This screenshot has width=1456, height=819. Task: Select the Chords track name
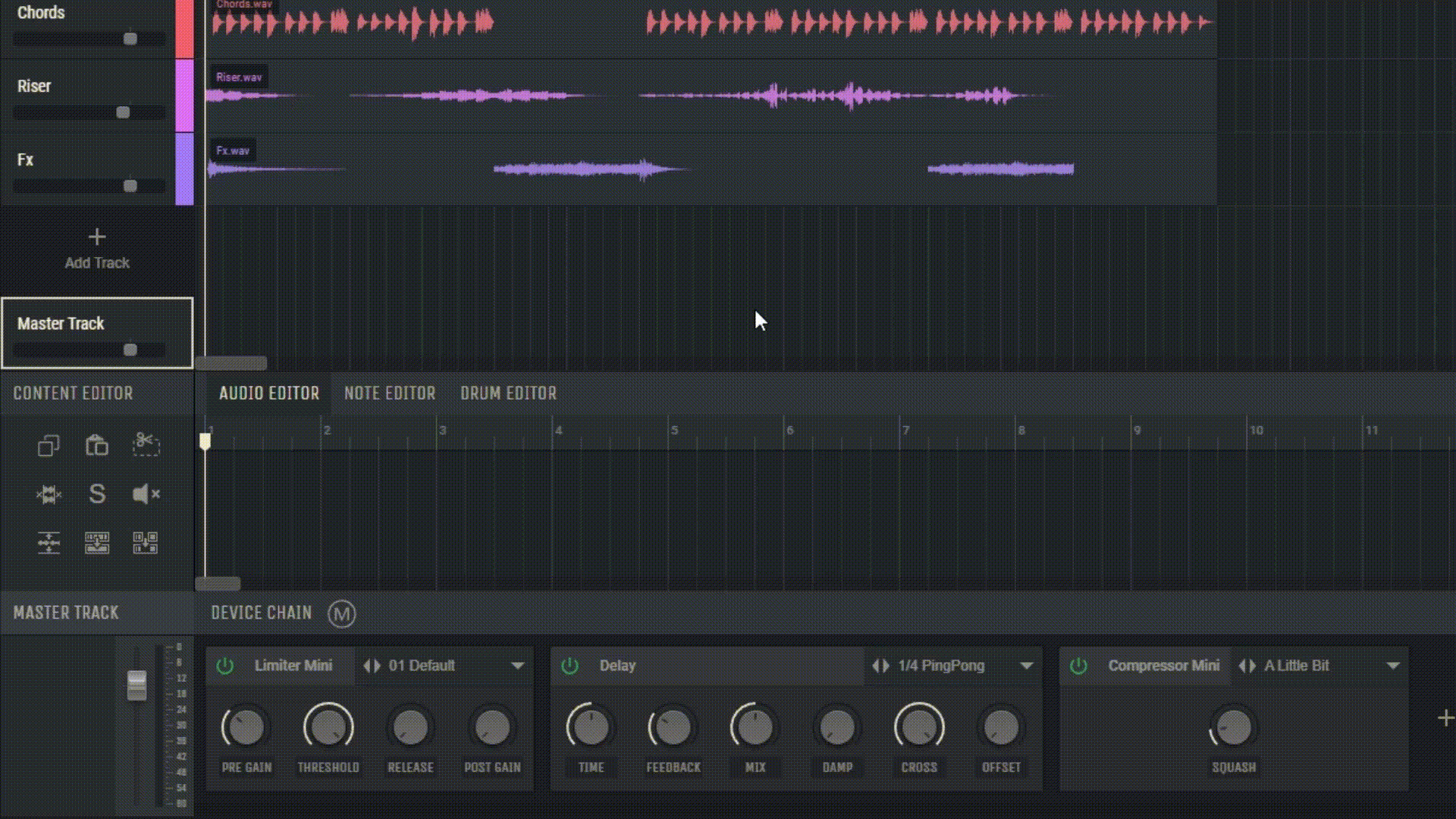point(41,13)
